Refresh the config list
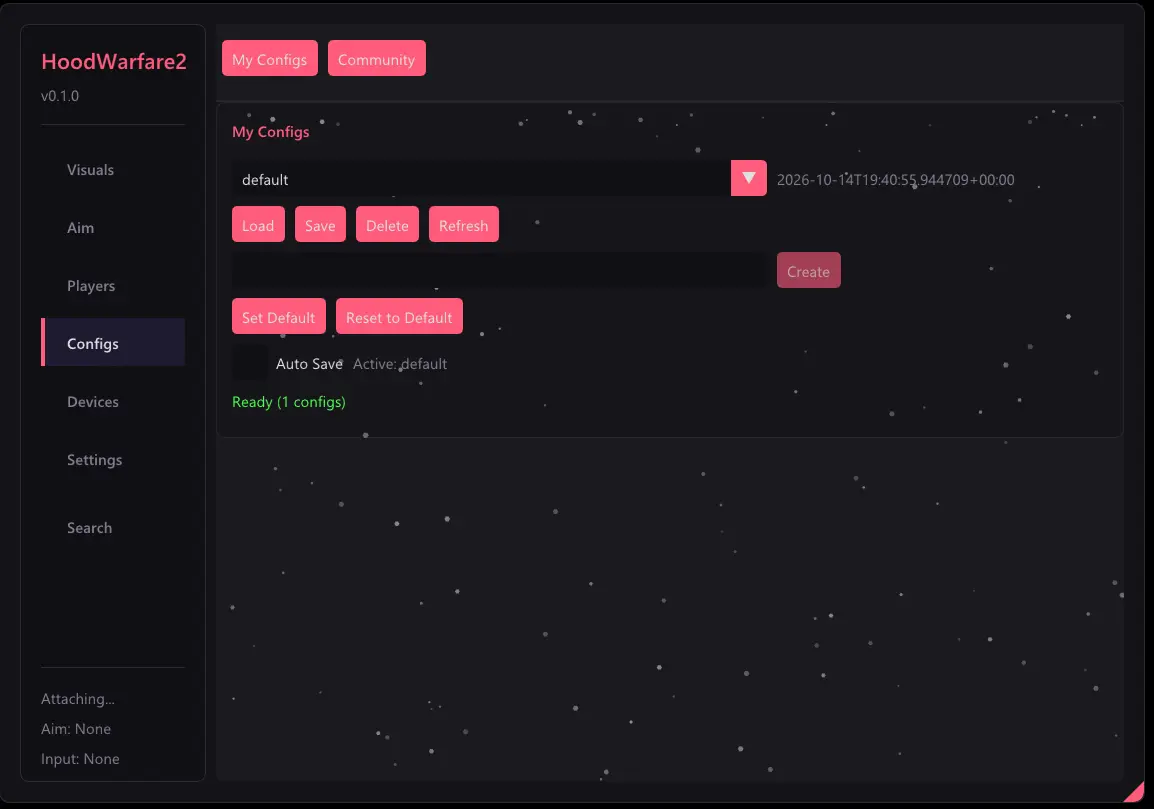Screen dimensions: 1154x809 [x=464, y=225]
